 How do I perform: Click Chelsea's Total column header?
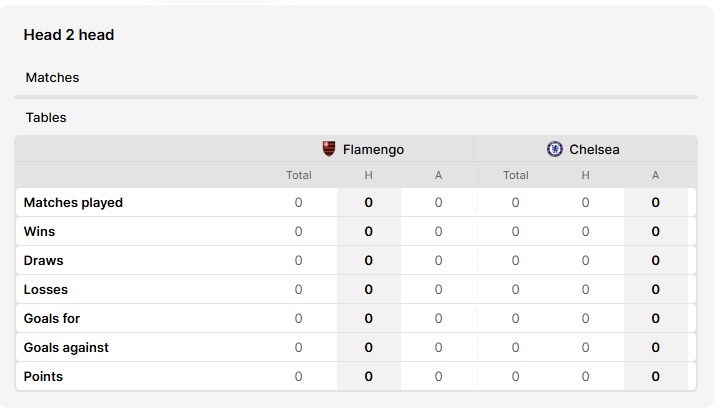coord(516,175)
